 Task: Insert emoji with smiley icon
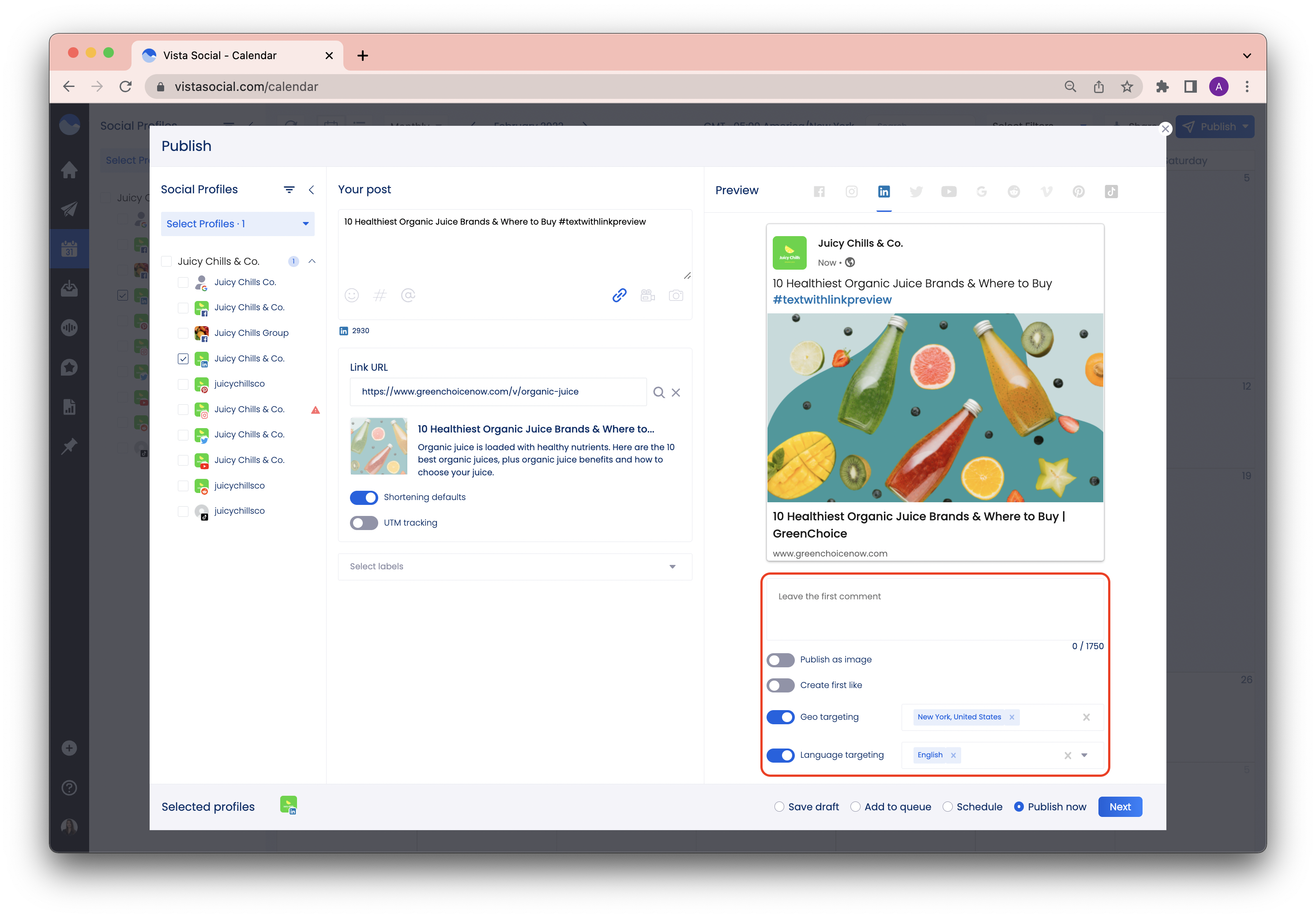[351, 295]
